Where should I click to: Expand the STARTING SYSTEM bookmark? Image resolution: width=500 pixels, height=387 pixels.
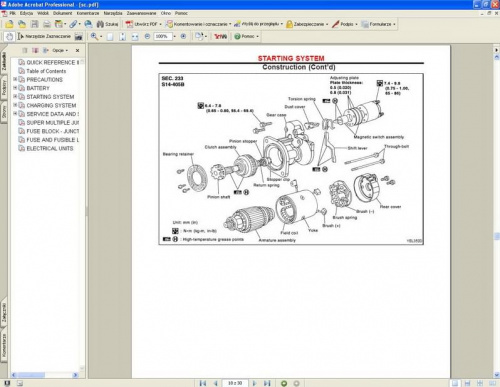(x=15, y=96)
